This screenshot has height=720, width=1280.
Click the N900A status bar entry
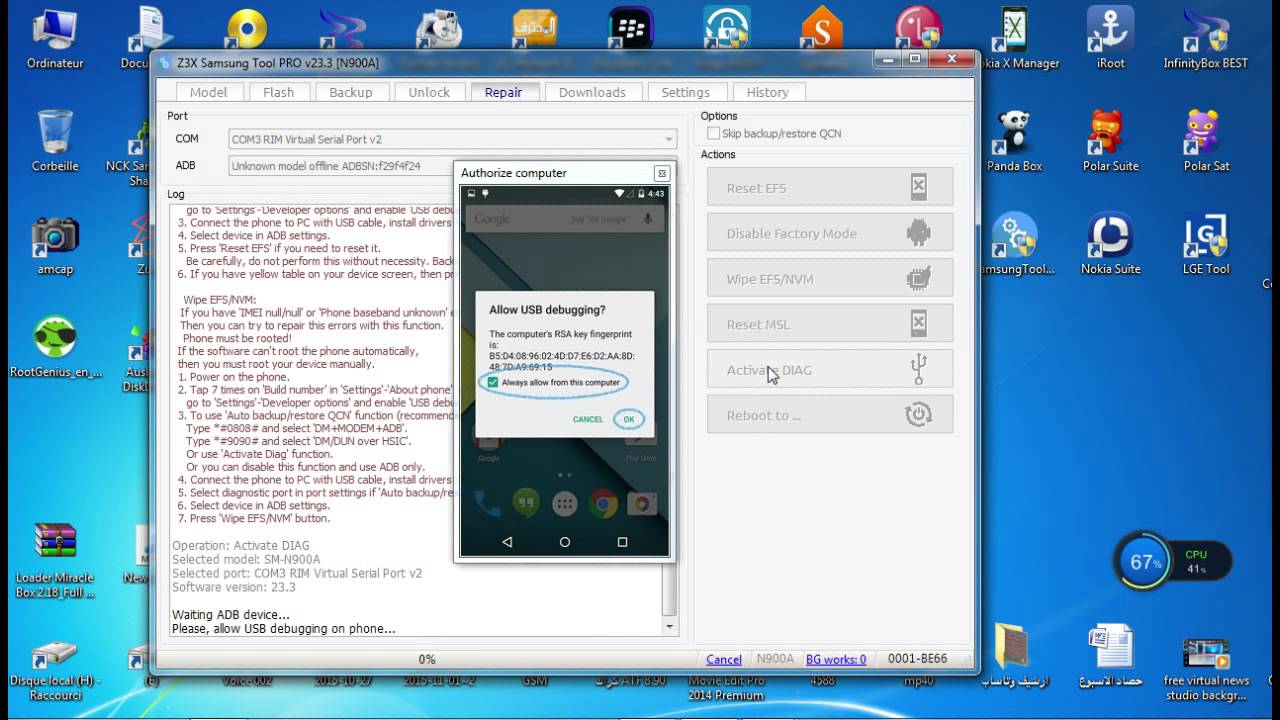click(x=775, y=659)
